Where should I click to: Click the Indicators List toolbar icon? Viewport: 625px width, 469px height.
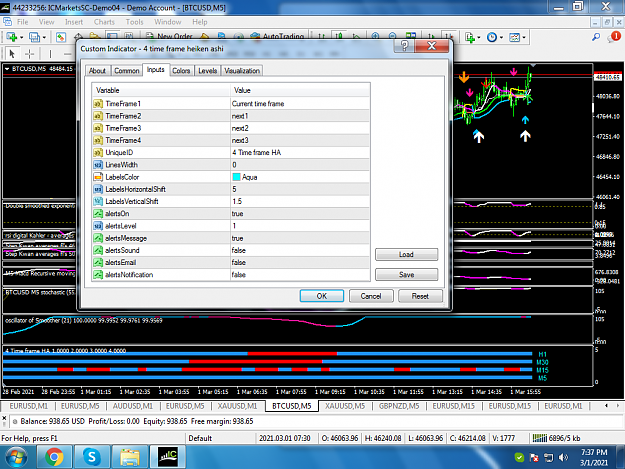(x=470, y=37)
